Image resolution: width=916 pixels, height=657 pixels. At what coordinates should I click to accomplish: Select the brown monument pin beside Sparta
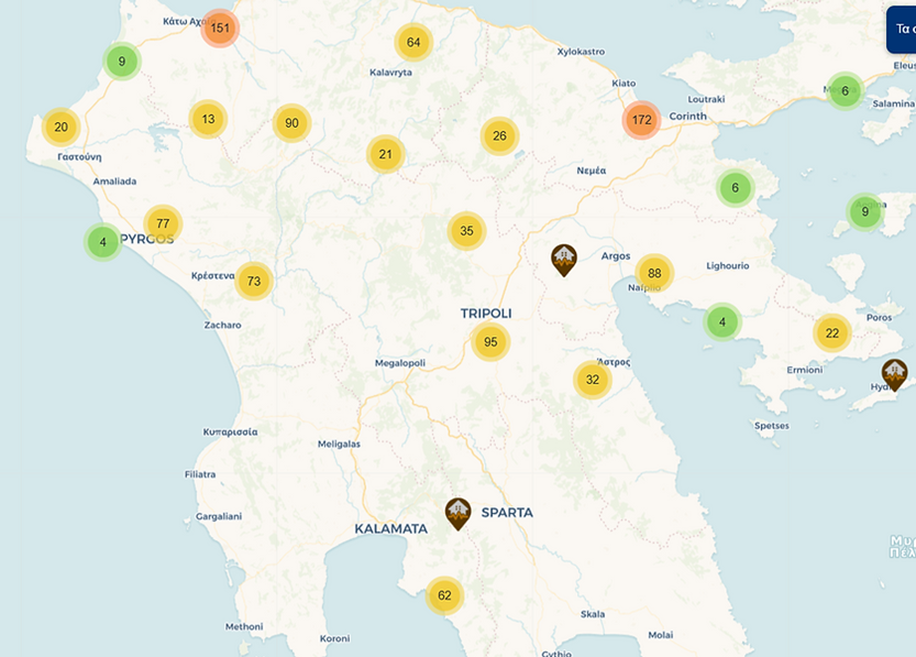tap(458, 513)
